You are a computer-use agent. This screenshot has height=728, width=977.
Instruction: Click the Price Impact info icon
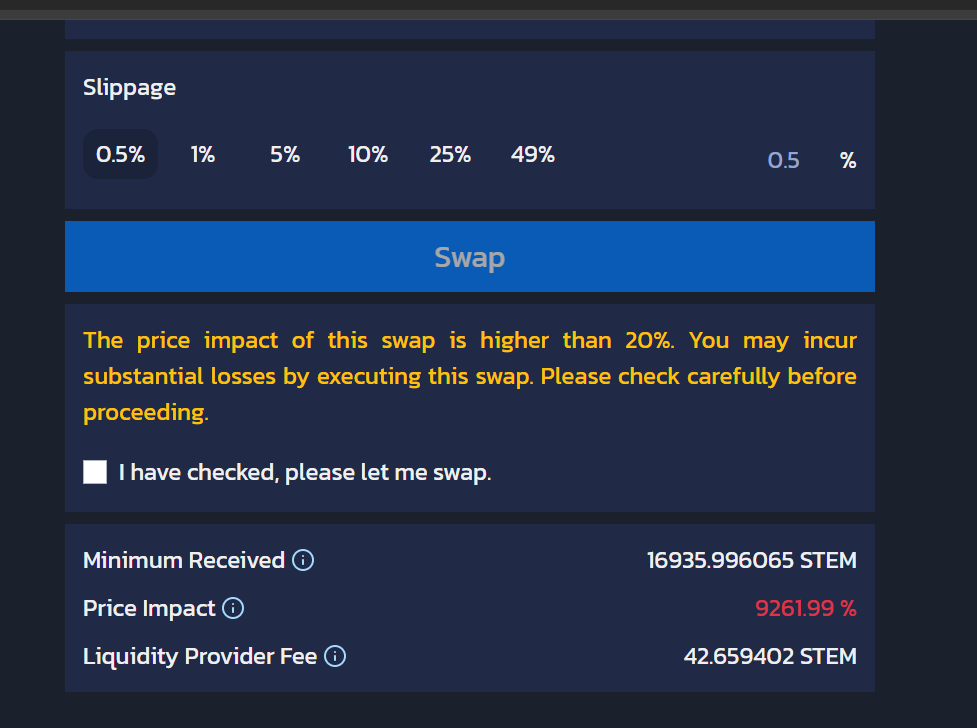pos(233,608)
